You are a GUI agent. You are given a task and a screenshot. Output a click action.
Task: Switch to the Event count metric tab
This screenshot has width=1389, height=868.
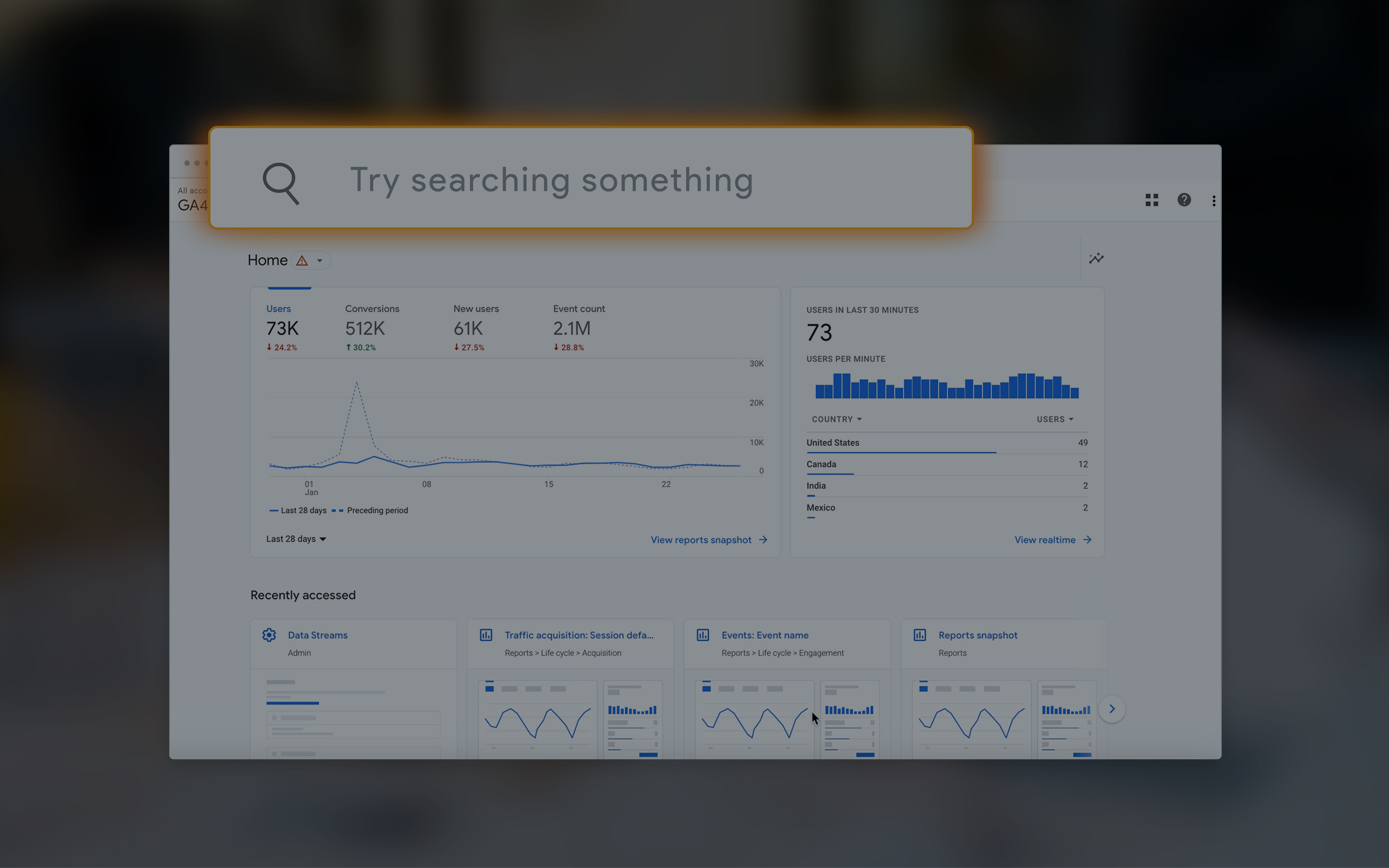(578, 327)
